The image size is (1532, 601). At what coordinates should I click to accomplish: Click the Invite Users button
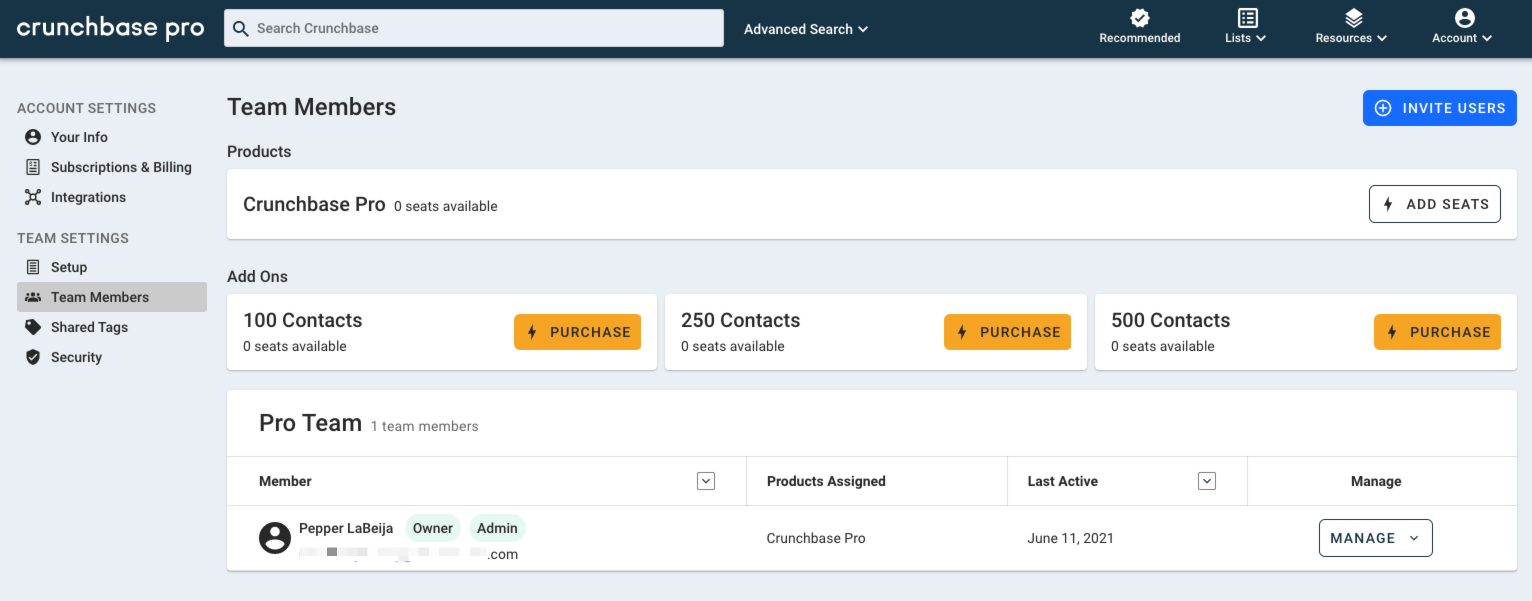tap(1440, 108)
